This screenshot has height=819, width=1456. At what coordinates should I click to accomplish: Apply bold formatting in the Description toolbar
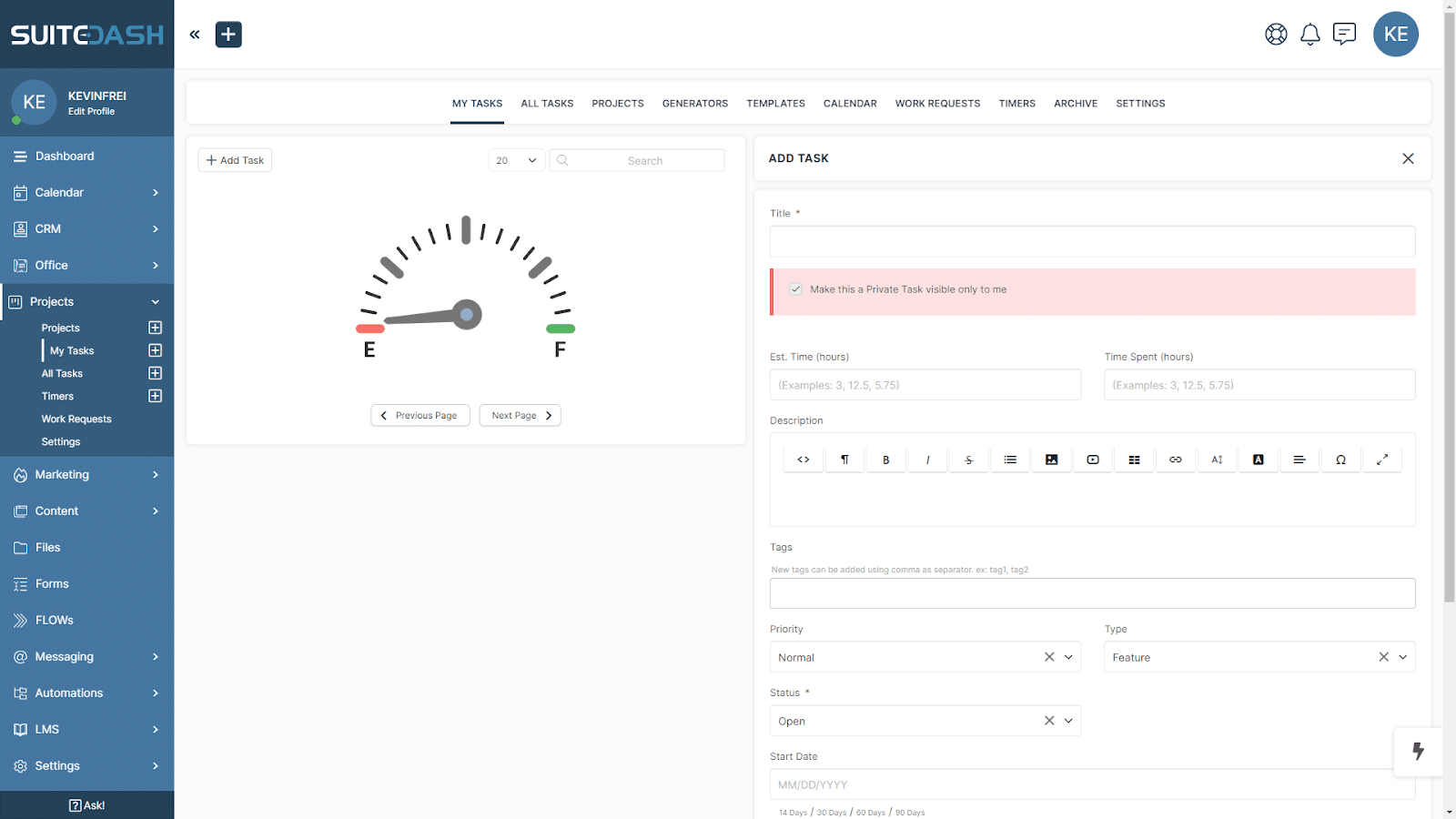pyautogui.click(x=885, y=459)
